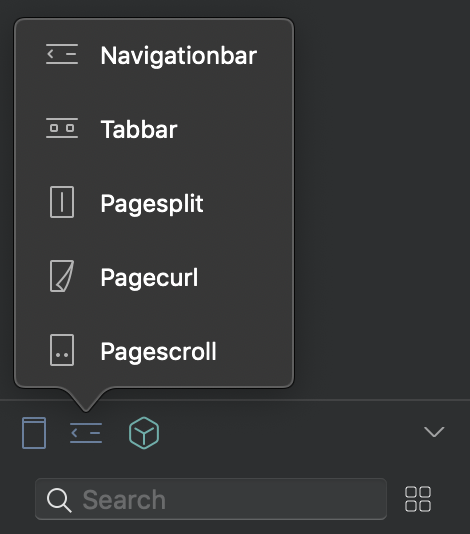Click the Tabbar icon with two squares
The image size is (470, 534).
tap(62, 128)
